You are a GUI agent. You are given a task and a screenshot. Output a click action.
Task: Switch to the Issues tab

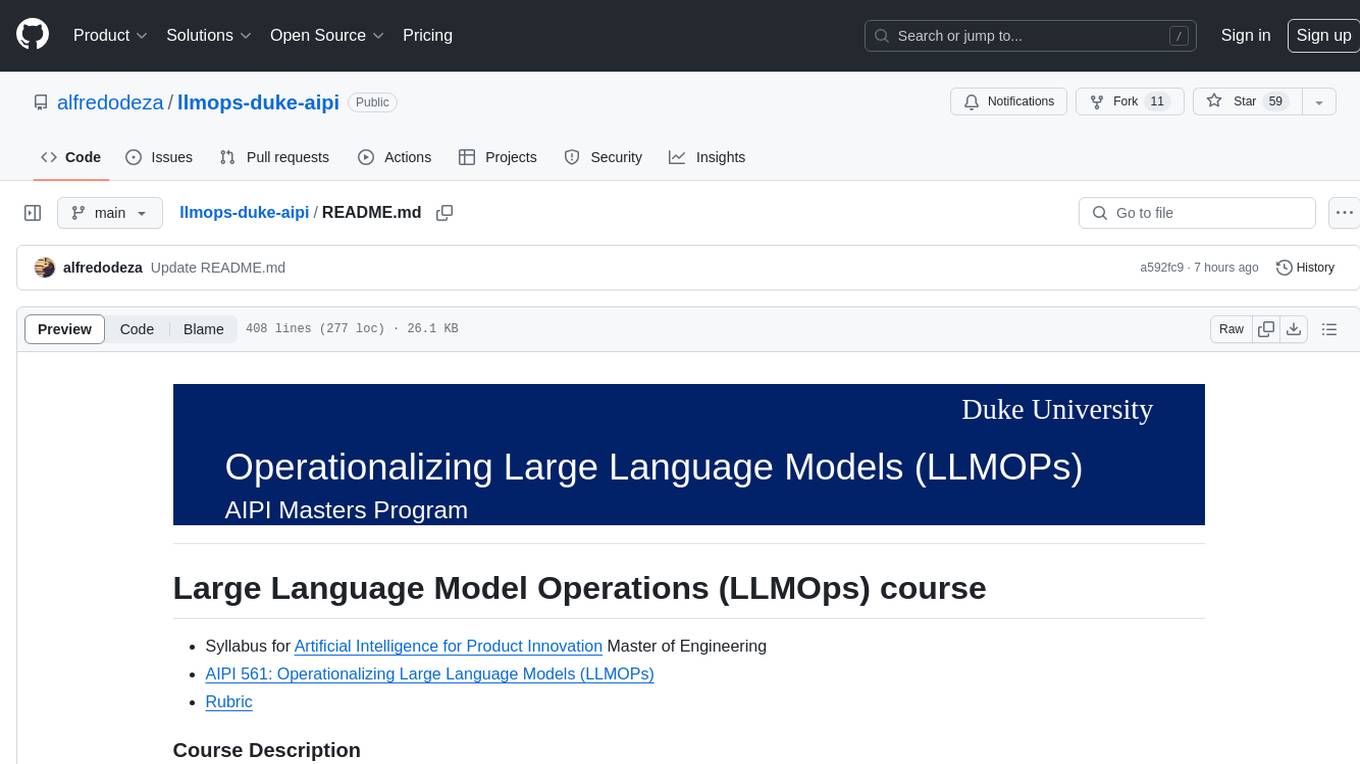159,157
